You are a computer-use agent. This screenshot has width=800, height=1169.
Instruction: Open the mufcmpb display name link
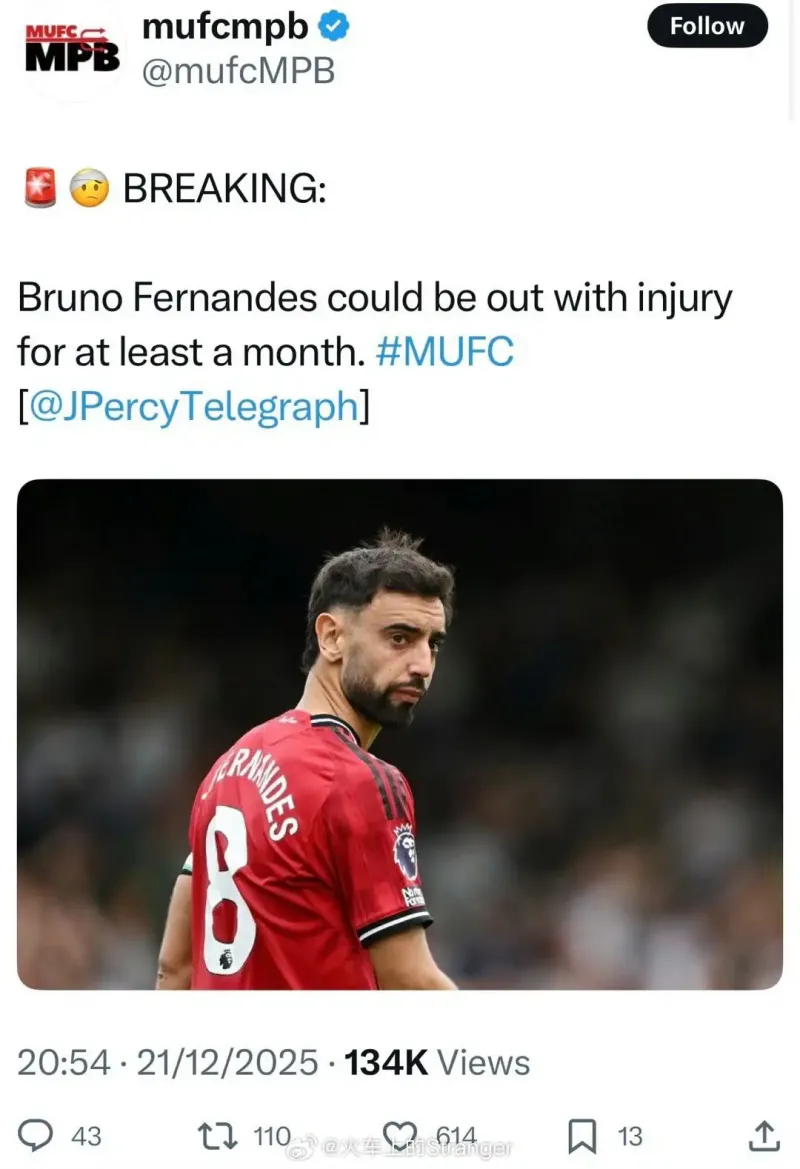pyautogui.click(x=224, y=28)
